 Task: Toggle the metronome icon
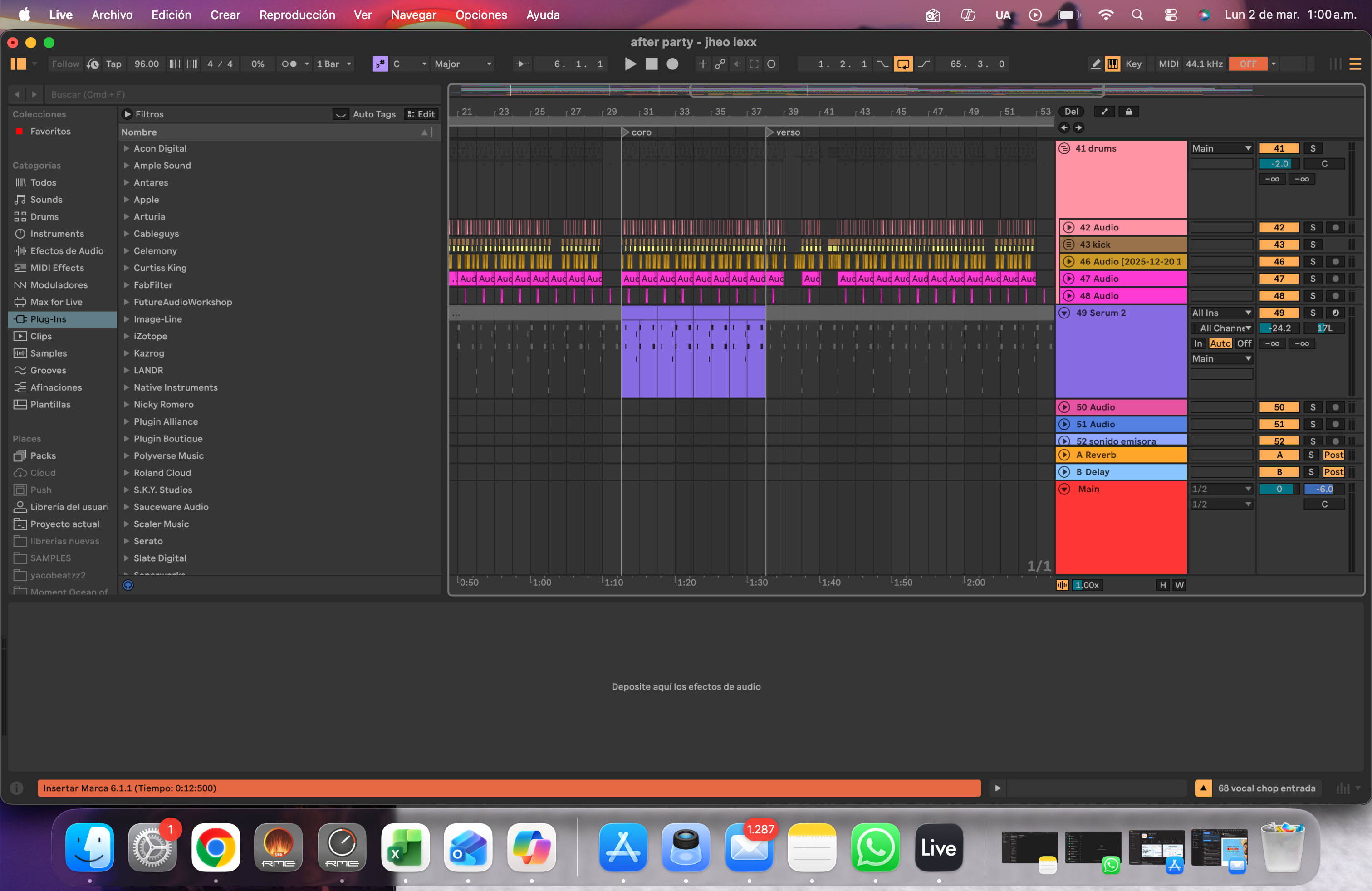tap(289, 64)
